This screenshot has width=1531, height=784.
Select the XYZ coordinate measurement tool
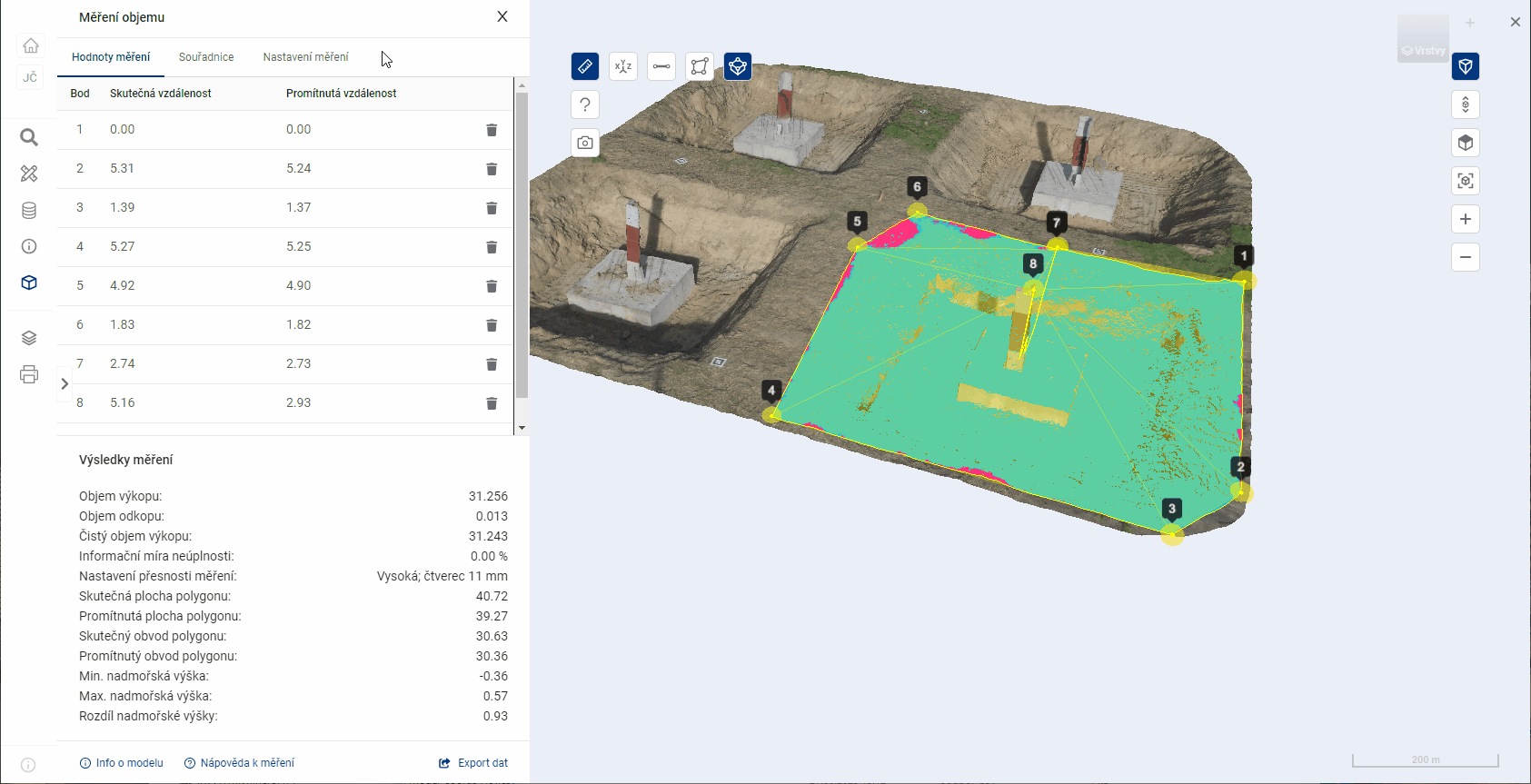(x=623, y=66)
